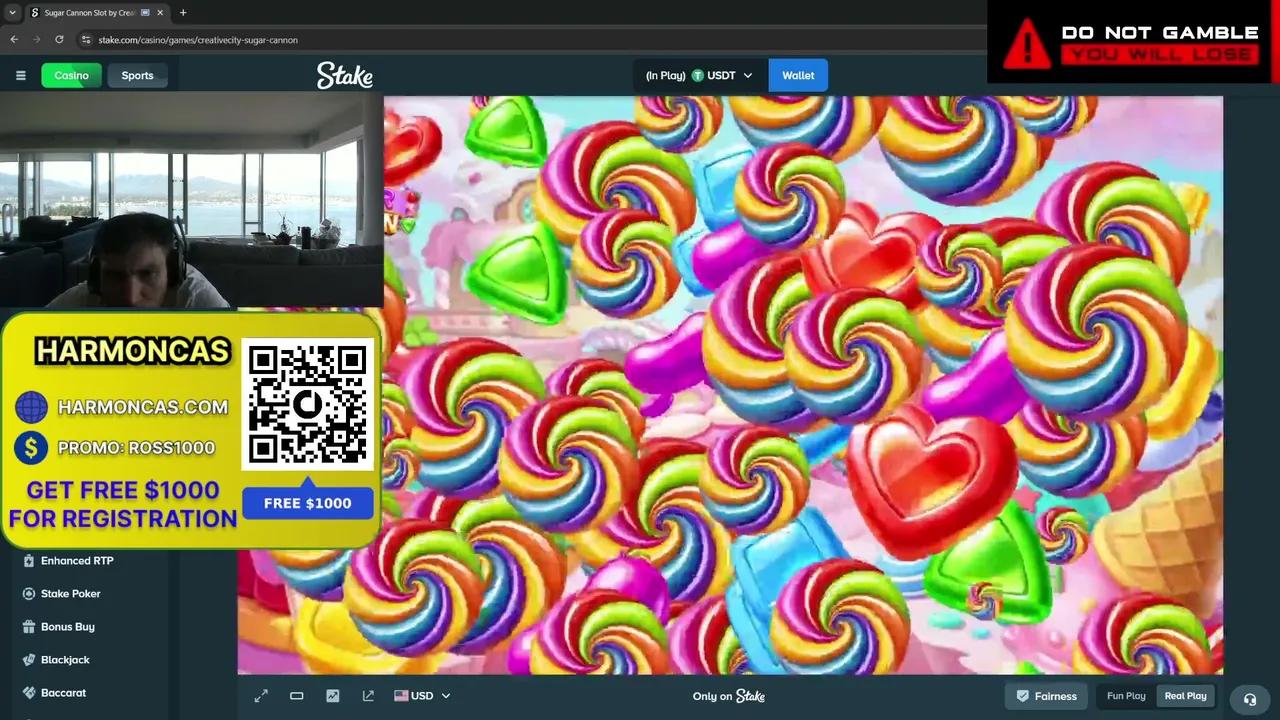Open the Wallet button
1280x720 pixels.
[x=798, y=75]
